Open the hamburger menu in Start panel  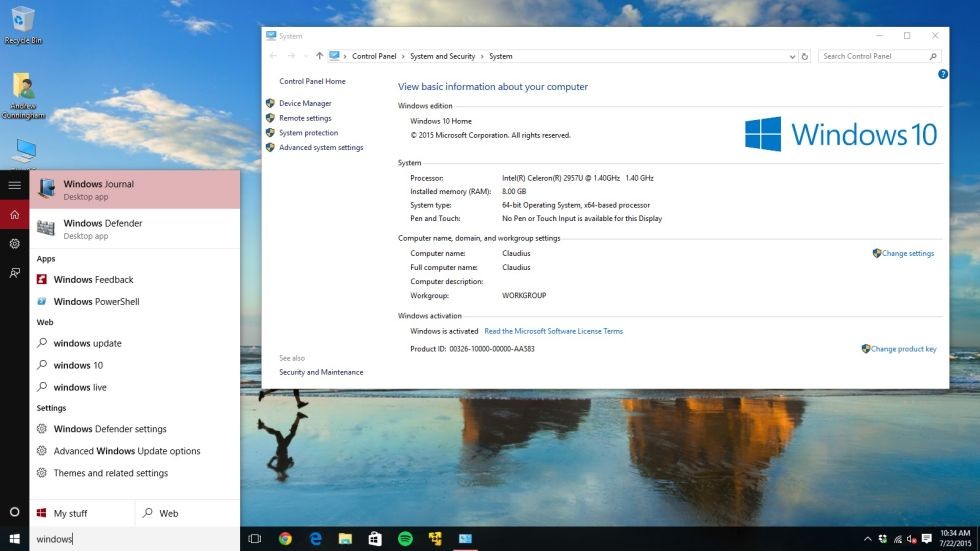14,186
